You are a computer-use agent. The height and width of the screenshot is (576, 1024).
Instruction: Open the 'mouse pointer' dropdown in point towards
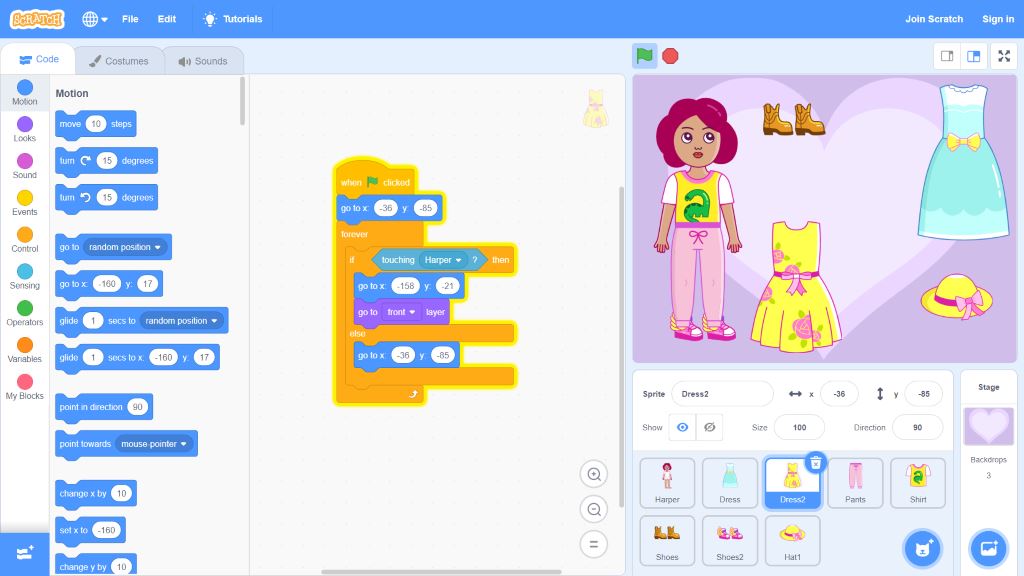tap(154, 444)
